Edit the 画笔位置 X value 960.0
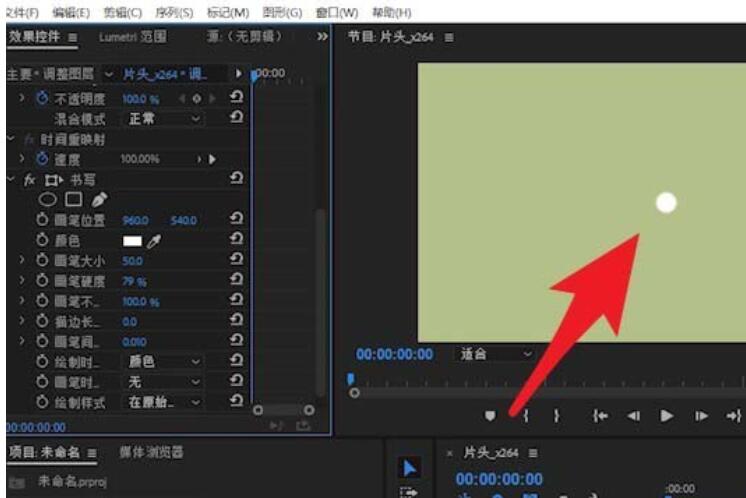Viewport: 746px width, 498px height. pos(136,220)
